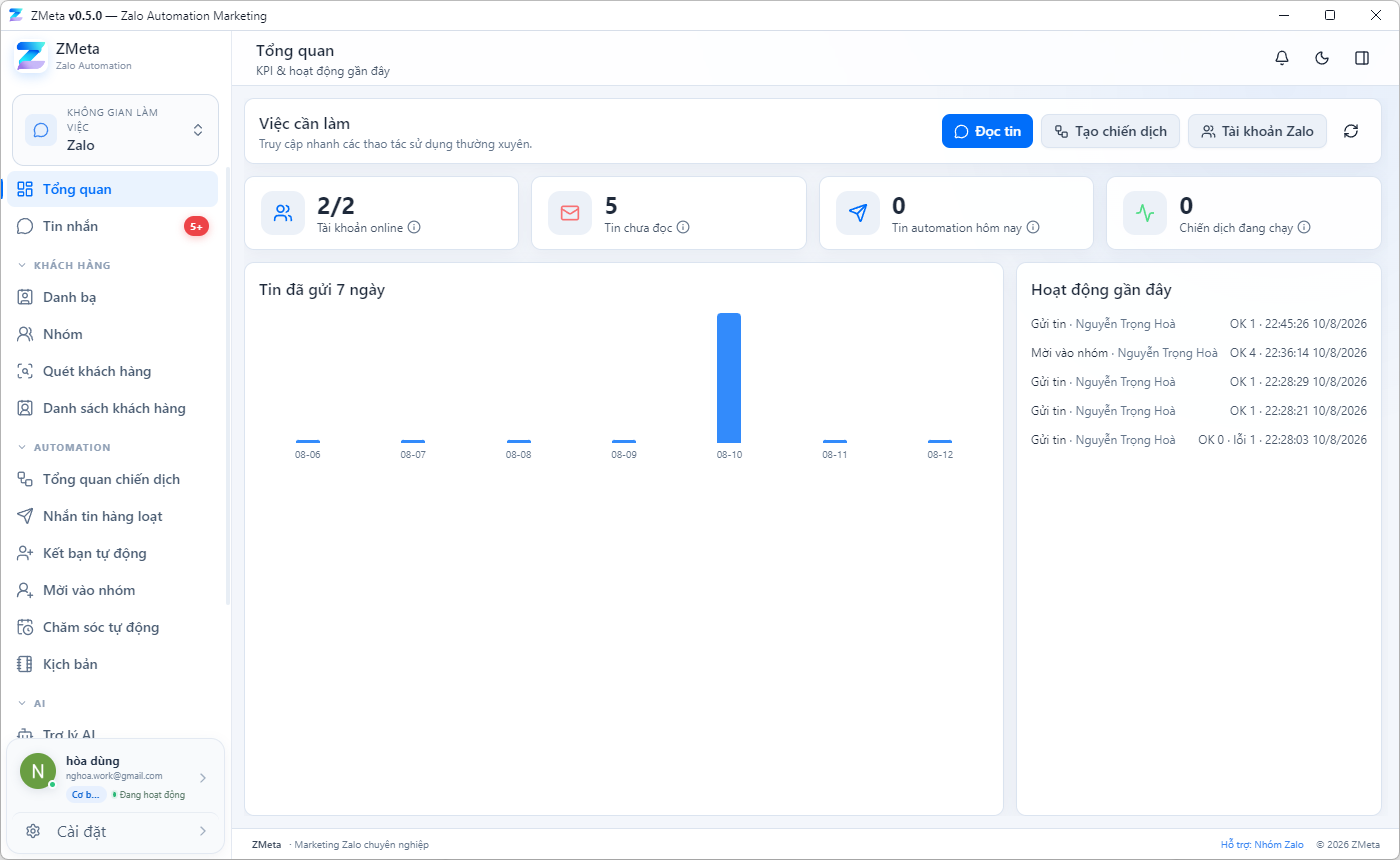Collapse the AUTOMATION section
The image size is (1400, 860).
click(x=65, y=448)
